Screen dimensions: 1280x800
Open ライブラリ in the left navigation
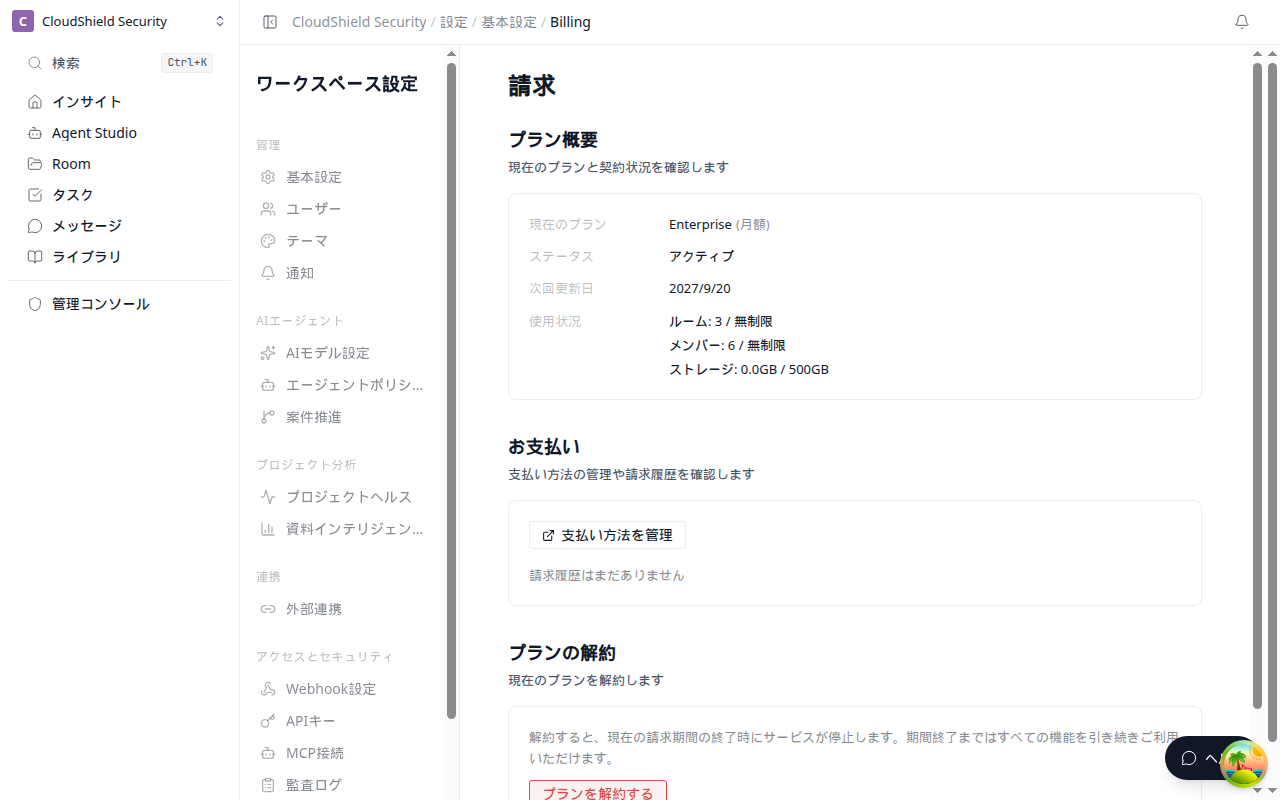[x=119, y=257]
